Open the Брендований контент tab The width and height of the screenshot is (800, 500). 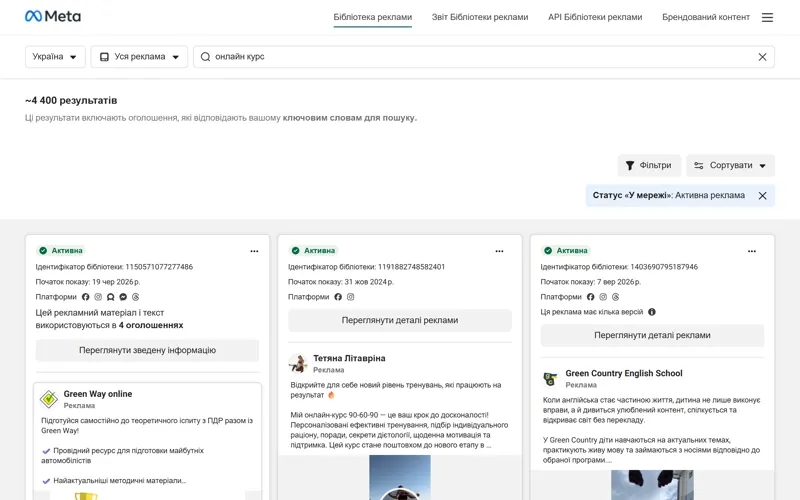(706, 17)
